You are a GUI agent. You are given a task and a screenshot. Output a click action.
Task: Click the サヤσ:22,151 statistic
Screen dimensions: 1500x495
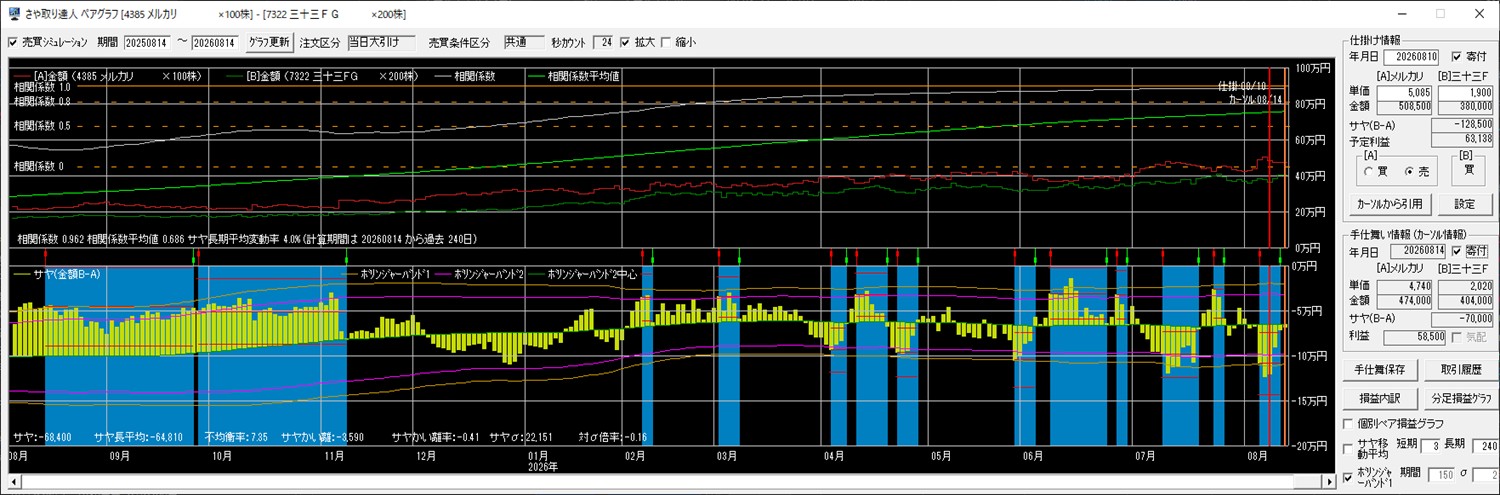(x=519, y=436)
